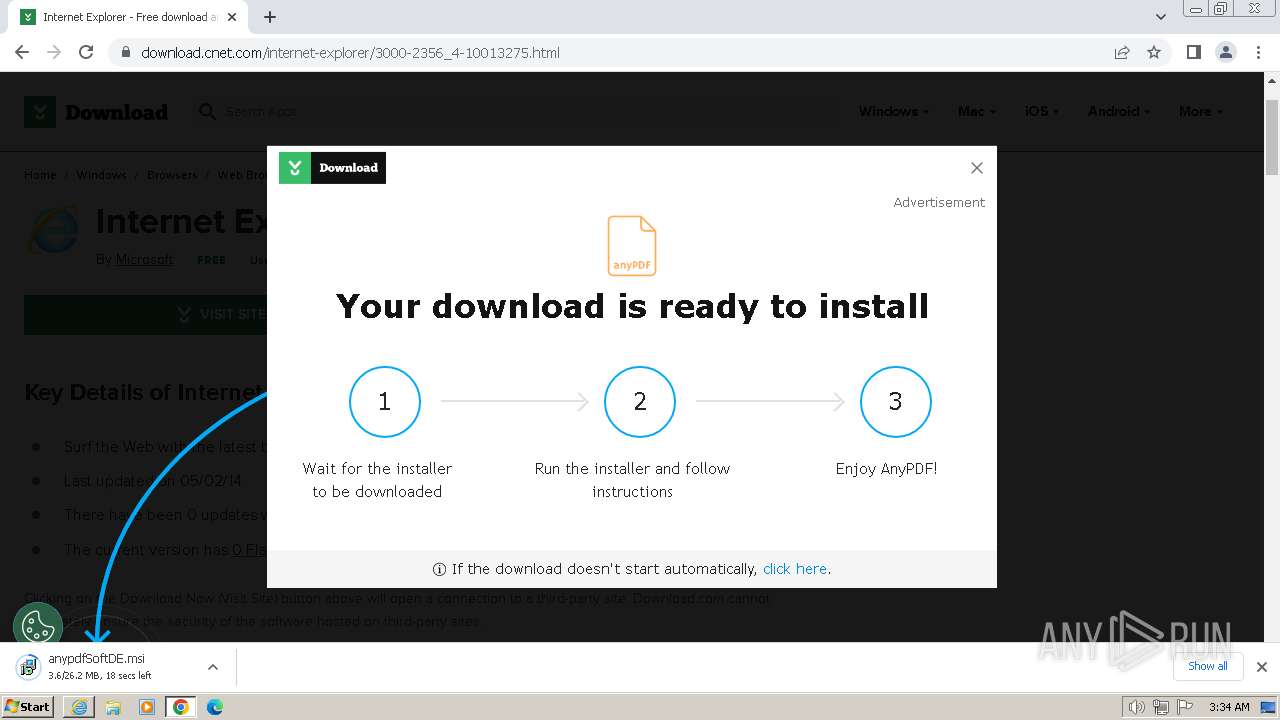Open cookie preferences icon

coord(38,627)
